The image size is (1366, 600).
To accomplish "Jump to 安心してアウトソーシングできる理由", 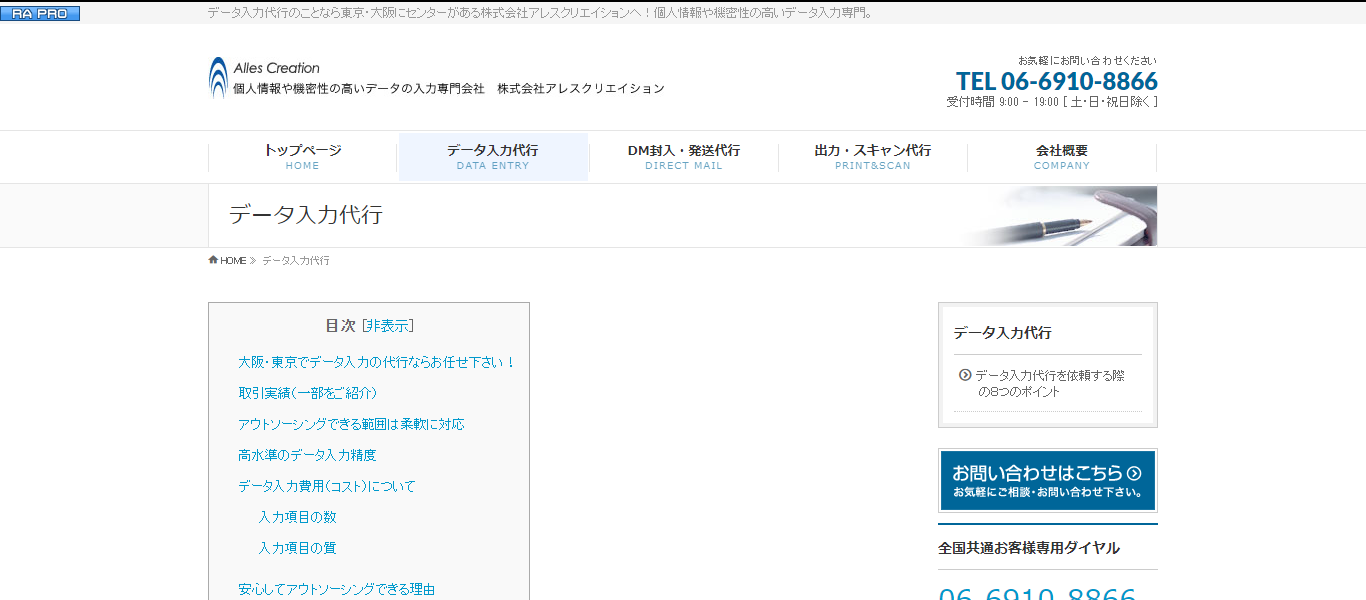I will tap(336, 589).
